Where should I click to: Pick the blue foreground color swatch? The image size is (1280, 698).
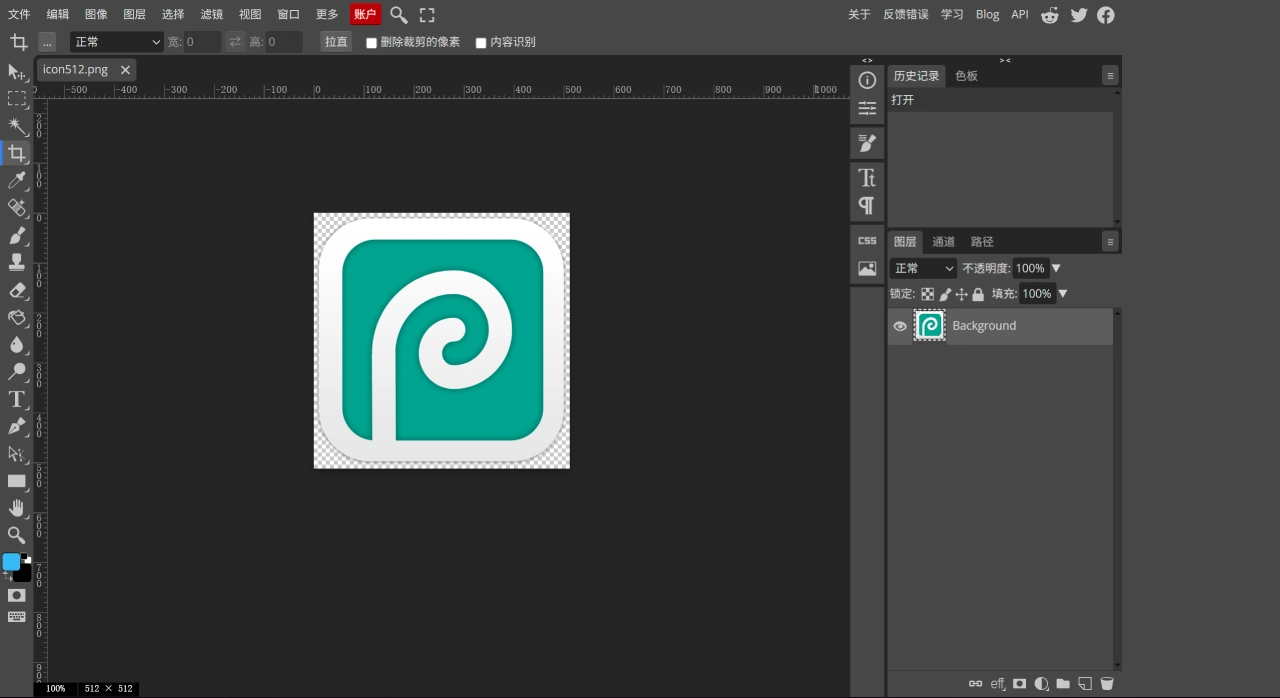pyautogui.click(x=11, y=562)
